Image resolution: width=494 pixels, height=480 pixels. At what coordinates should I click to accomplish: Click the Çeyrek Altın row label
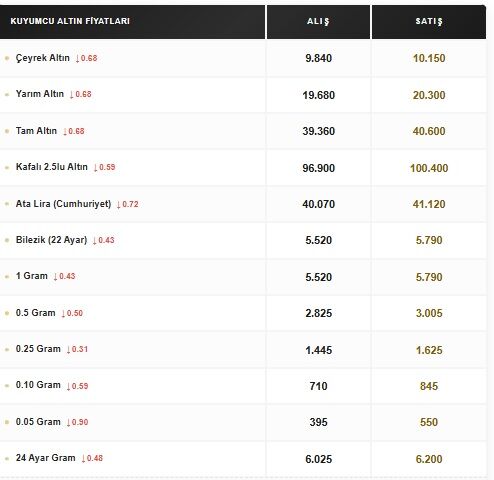pyautogui.click(x=43, y=58)
